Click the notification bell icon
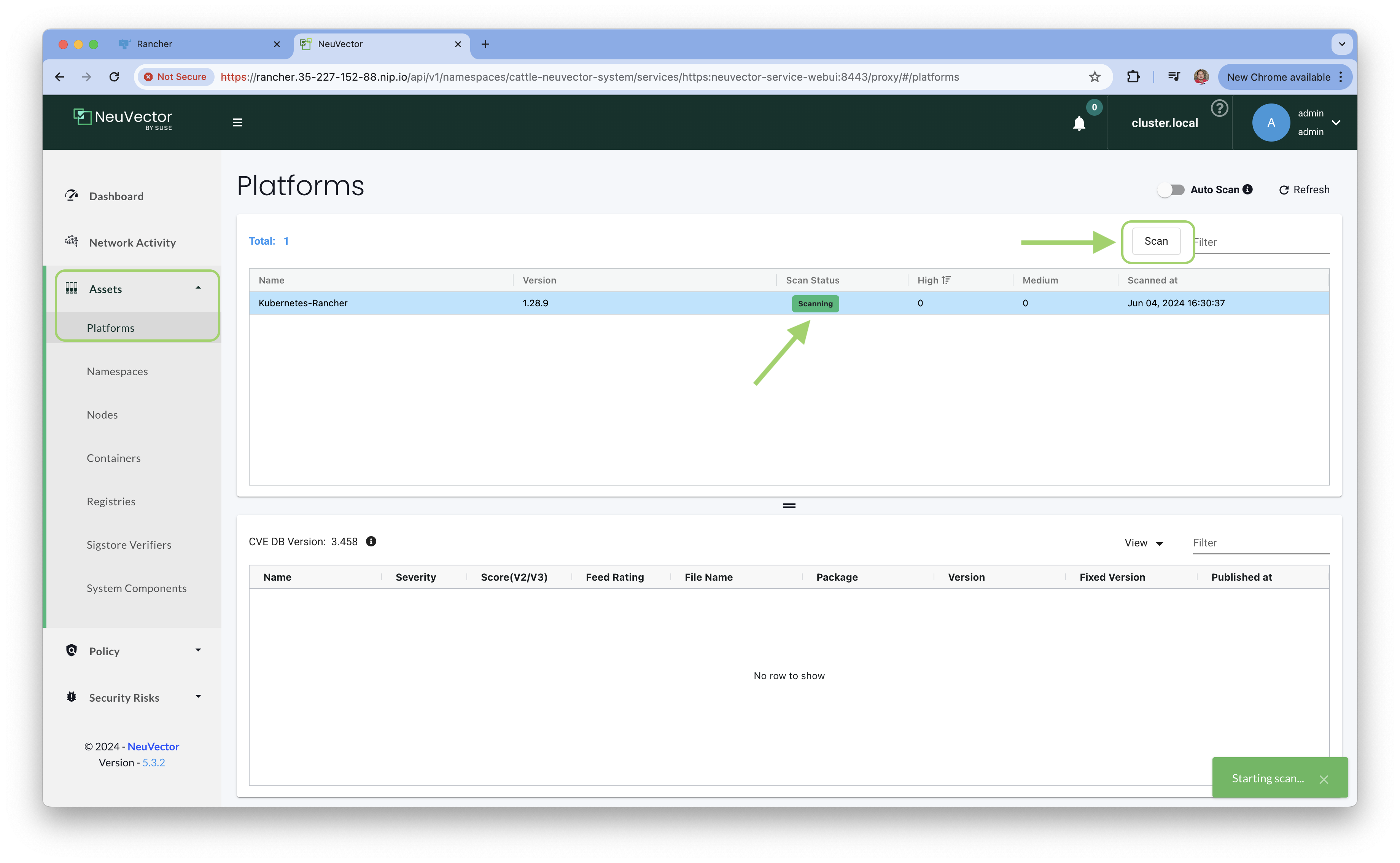 coord(1079,123)
